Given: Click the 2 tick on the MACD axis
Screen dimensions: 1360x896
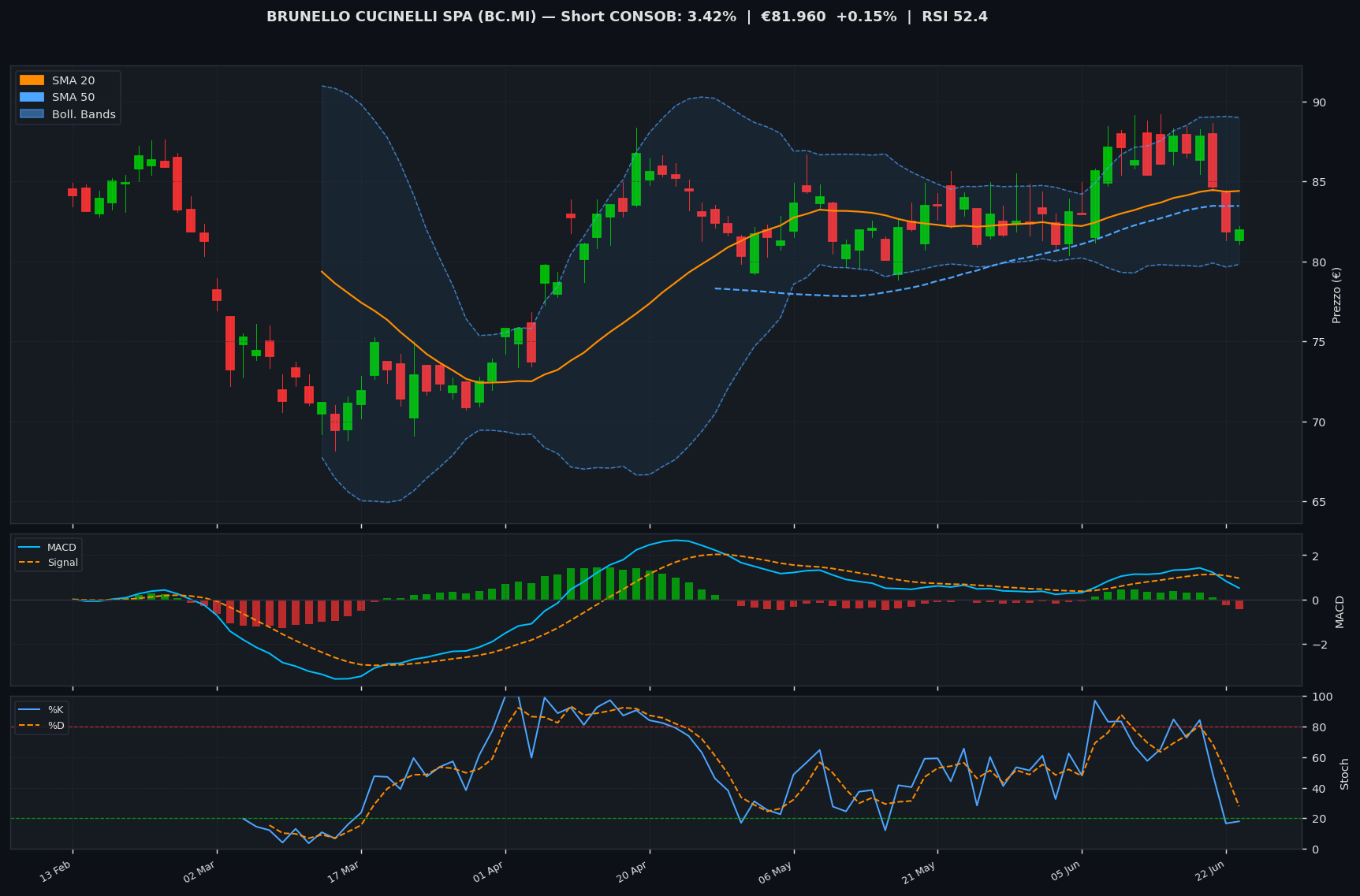Looking at the screenshot, I should [1315, 556].
